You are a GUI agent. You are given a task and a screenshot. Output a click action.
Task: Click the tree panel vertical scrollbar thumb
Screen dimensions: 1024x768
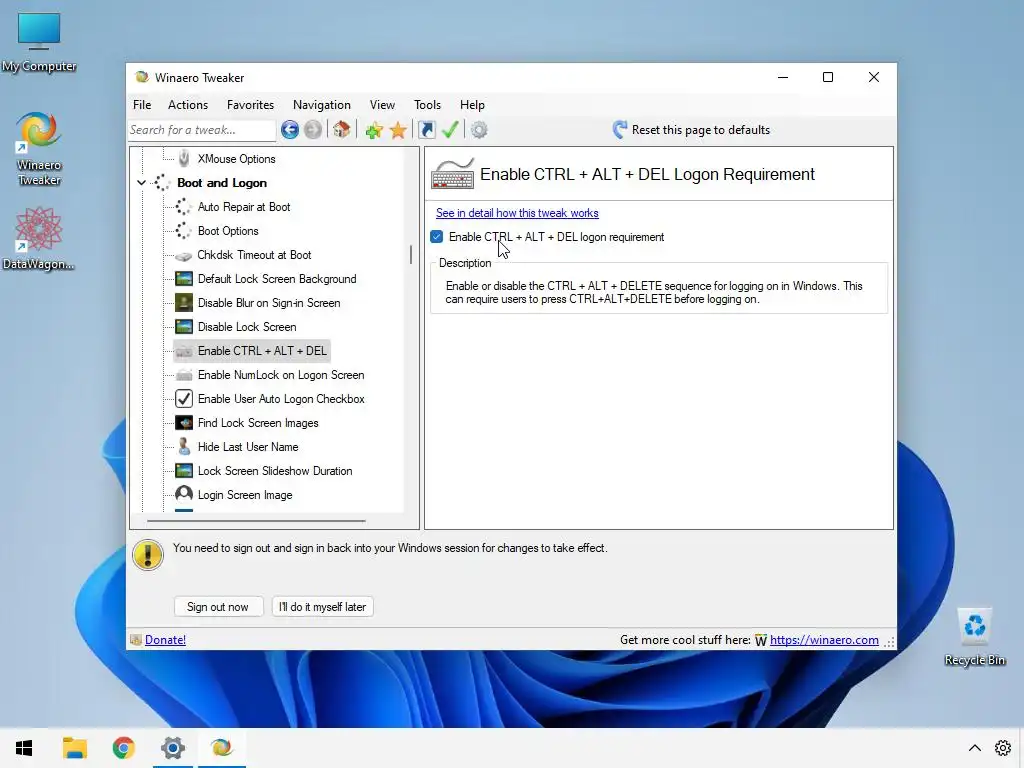[x=411, y=255]
